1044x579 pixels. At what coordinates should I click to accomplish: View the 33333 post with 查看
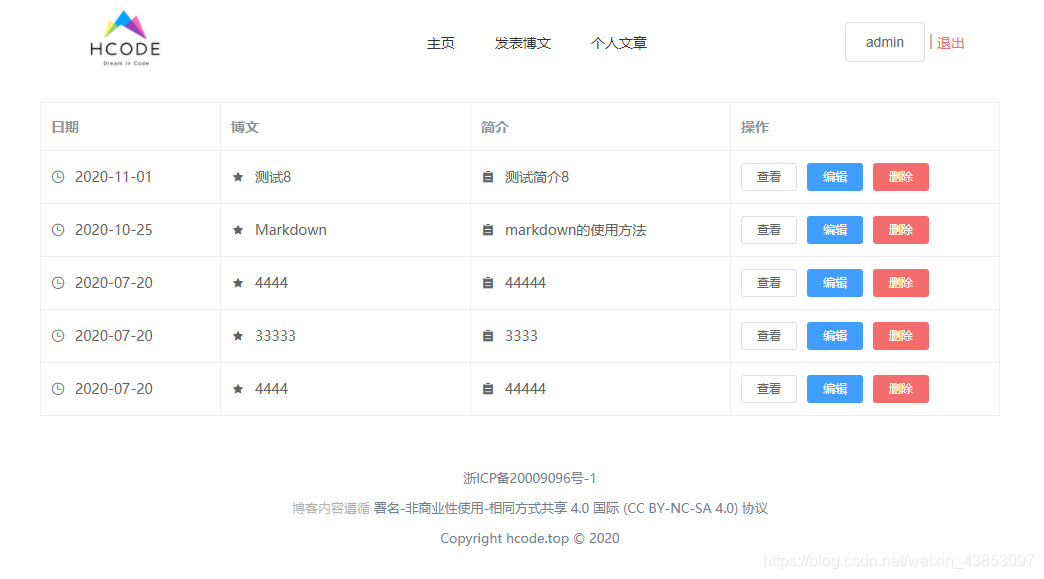click(768, 336)
